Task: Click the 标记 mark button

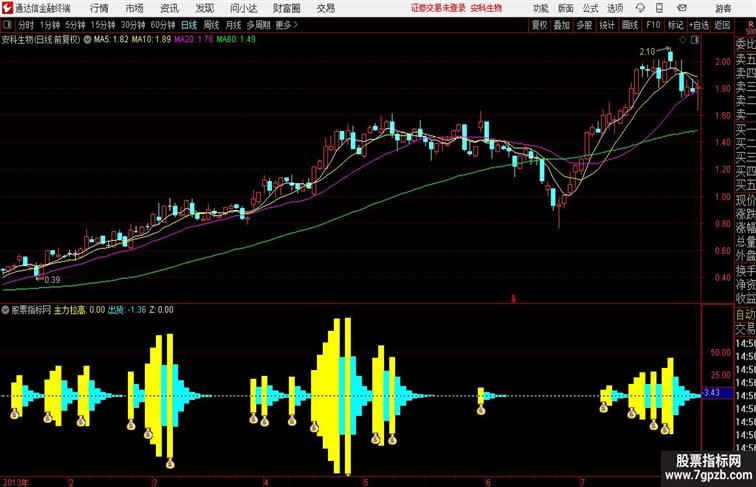Action: click(675, 25)
